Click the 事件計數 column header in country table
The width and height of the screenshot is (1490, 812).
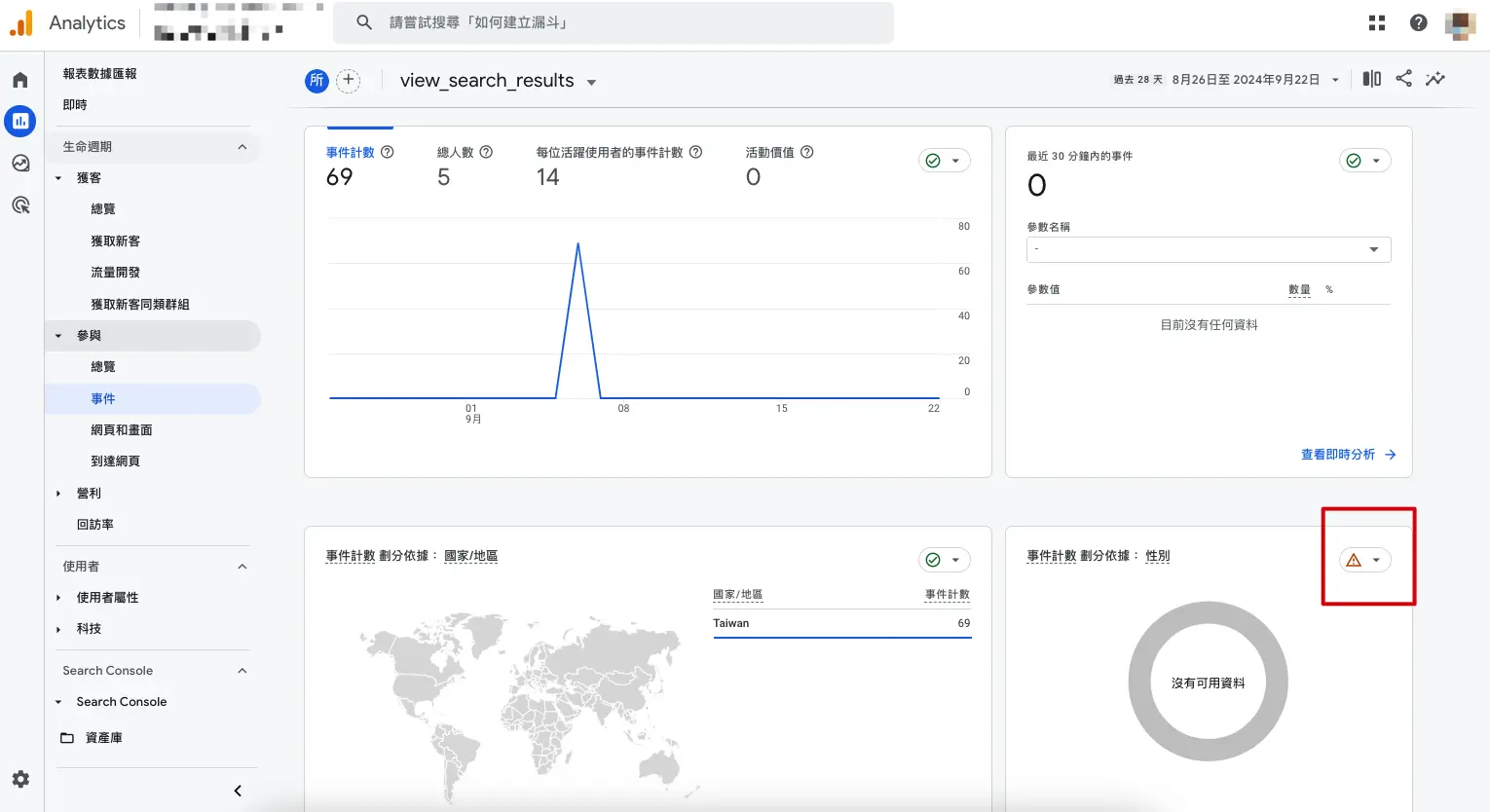[948, 595]
